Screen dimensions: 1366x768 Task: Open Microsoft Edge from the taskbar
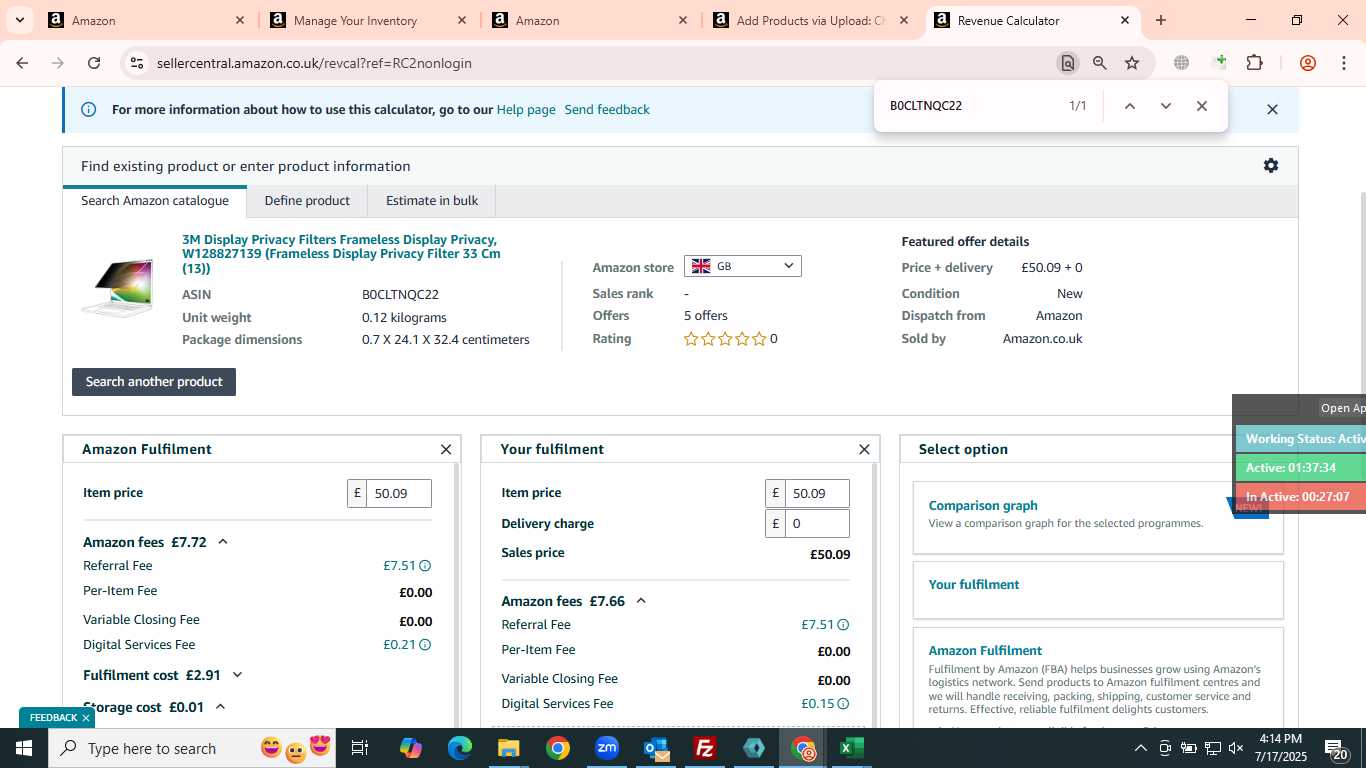tap(460, 748)
